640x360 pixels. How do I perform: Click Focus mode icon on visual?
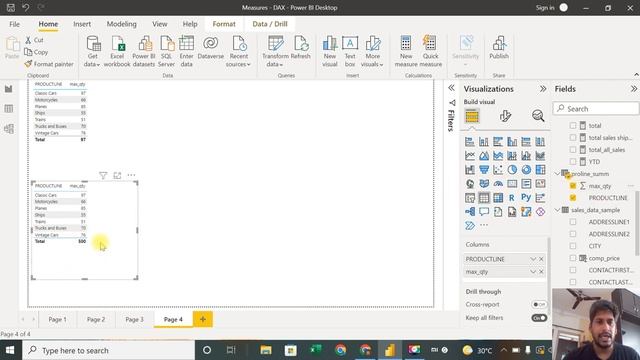point(117,176)
